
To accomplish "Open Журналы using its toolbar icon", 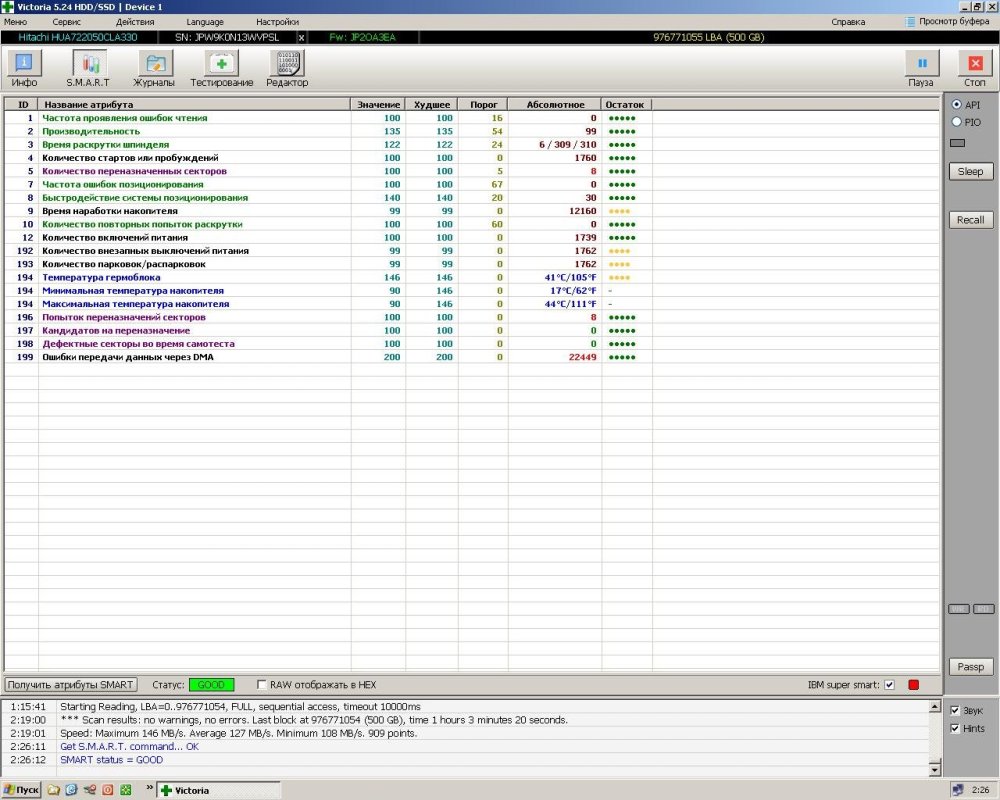I will pos(153,65).
